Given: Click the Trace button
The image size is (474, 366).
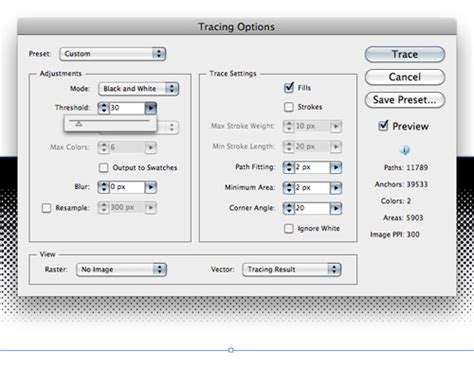Looking at the screenshot, I should point(405,54).
